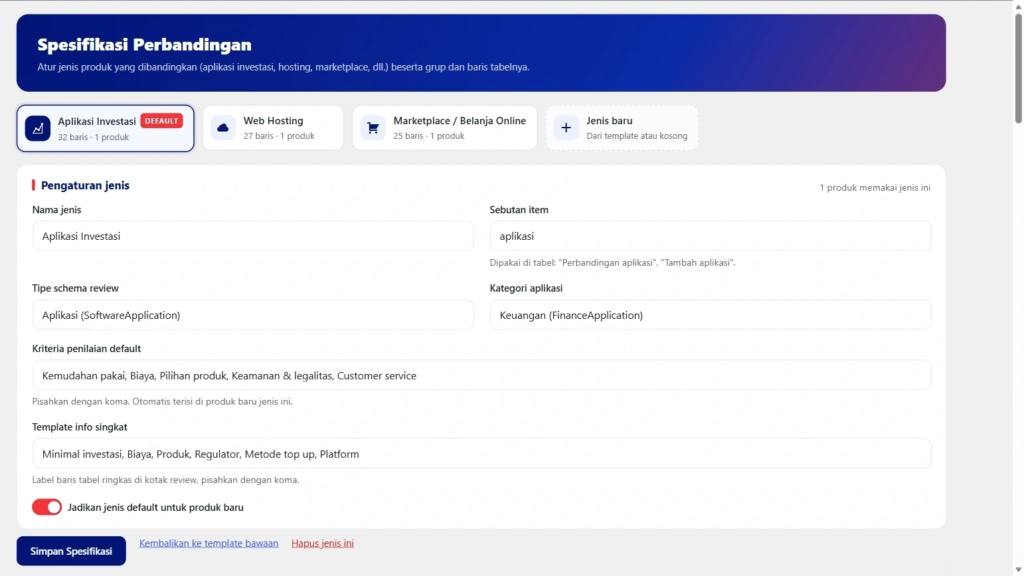Image resolution: width=1024 pixels, height=576 pixels.
Task: Click the 'Dipakai di tabel' hint text
Action: pyautogui.click(x=613, y=263)
